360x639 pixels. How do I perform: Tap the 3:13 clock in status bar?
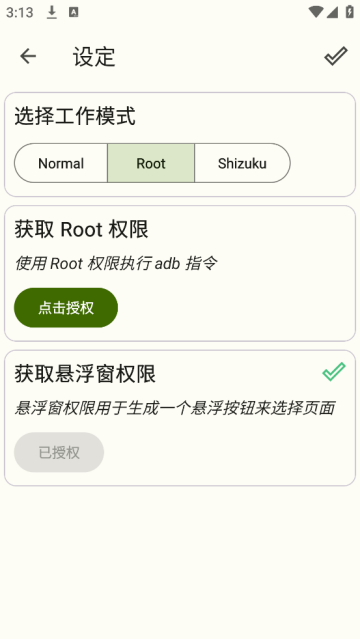(20, 13)
